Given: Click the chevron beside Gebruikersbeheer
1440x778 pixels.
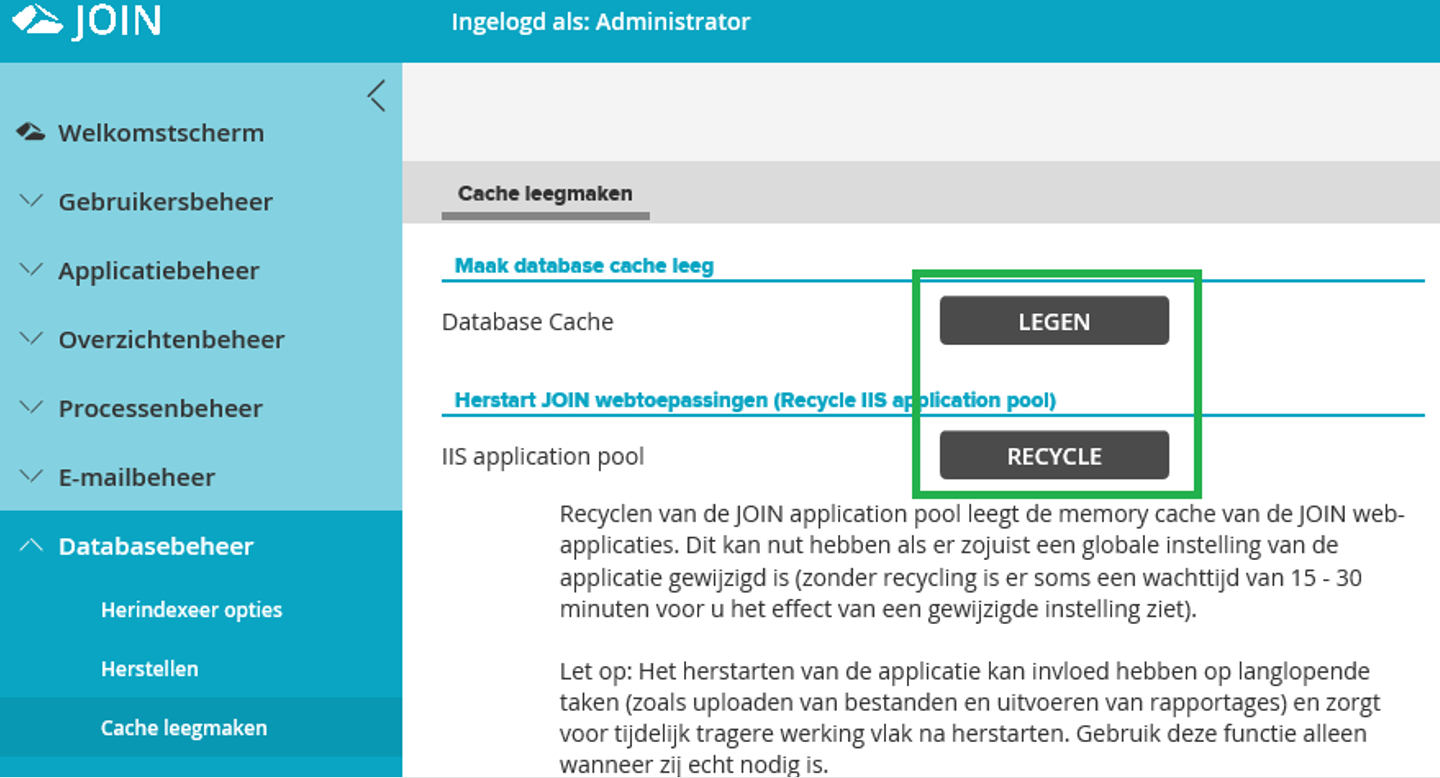Looking at the screenshot, I should coord(29,201).
